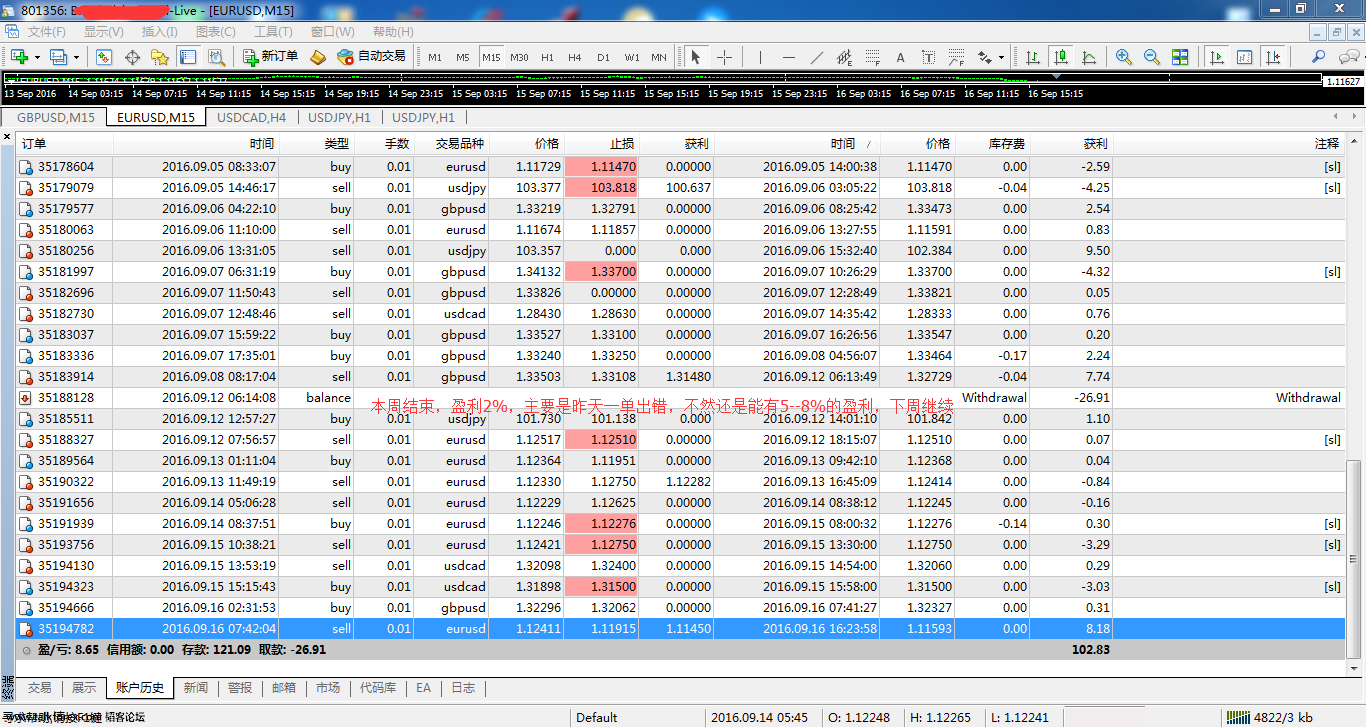Toggle the Data Window crosshair-circle icon
The height and width of the screenshot is (727, 1366).
click(132, 57)
